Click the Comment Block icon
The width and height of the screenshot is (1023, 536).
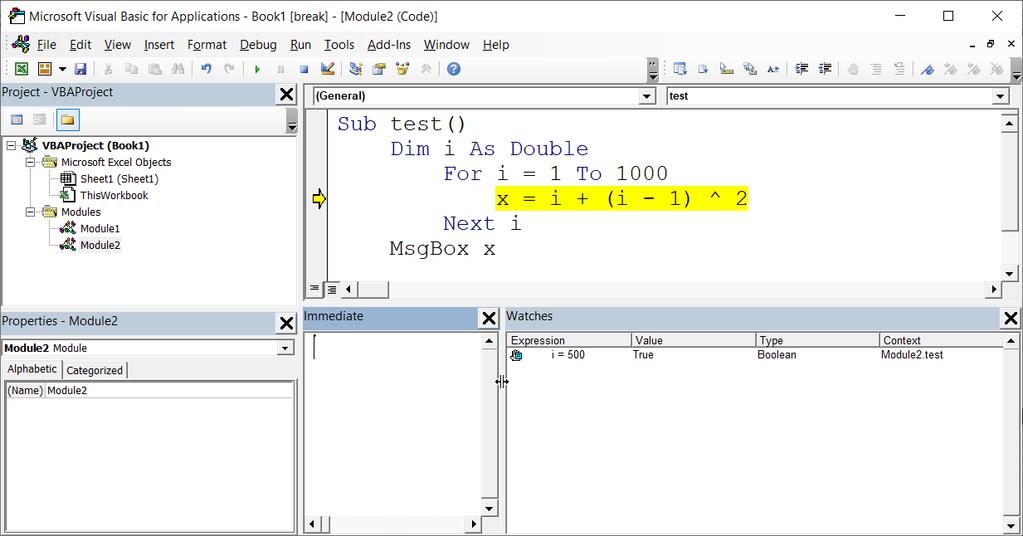point(876,69)
